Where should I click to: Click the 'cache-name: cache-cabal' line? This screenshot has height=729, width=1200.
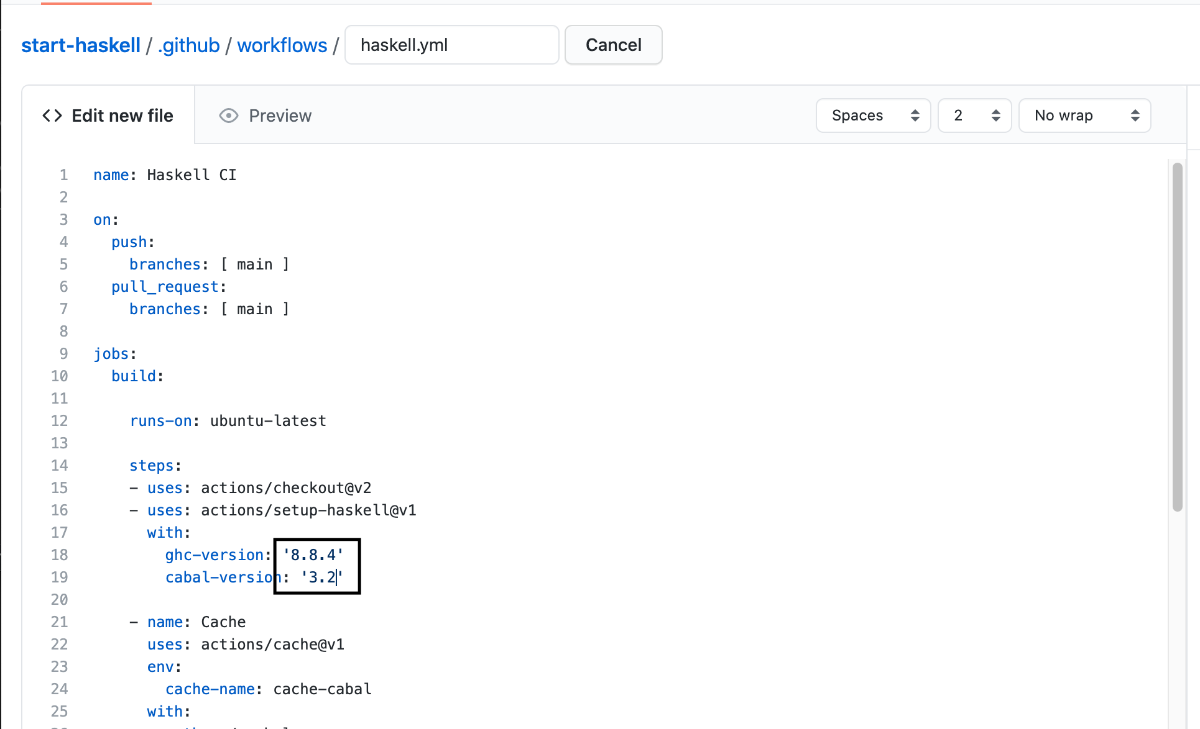pyautogui.click(x=268, y=689)
